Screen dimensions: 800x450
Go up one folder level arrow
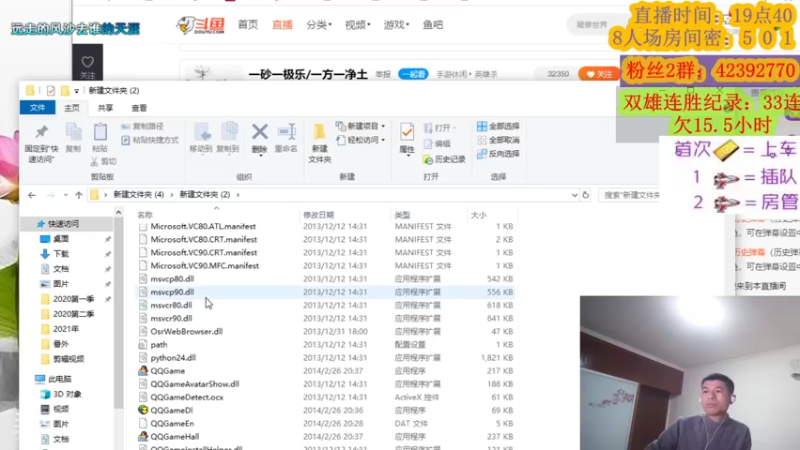pos(79,195)
